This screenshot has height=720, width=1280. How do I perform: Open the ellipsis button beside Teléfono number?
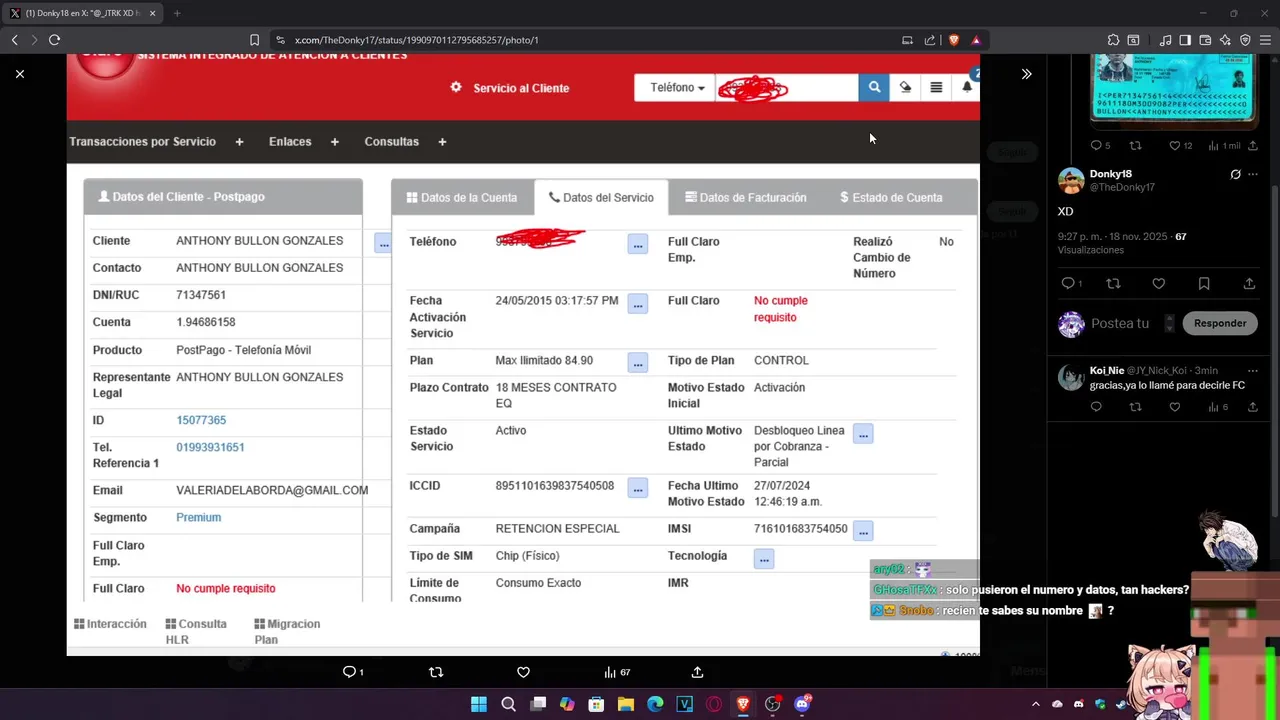638,244
